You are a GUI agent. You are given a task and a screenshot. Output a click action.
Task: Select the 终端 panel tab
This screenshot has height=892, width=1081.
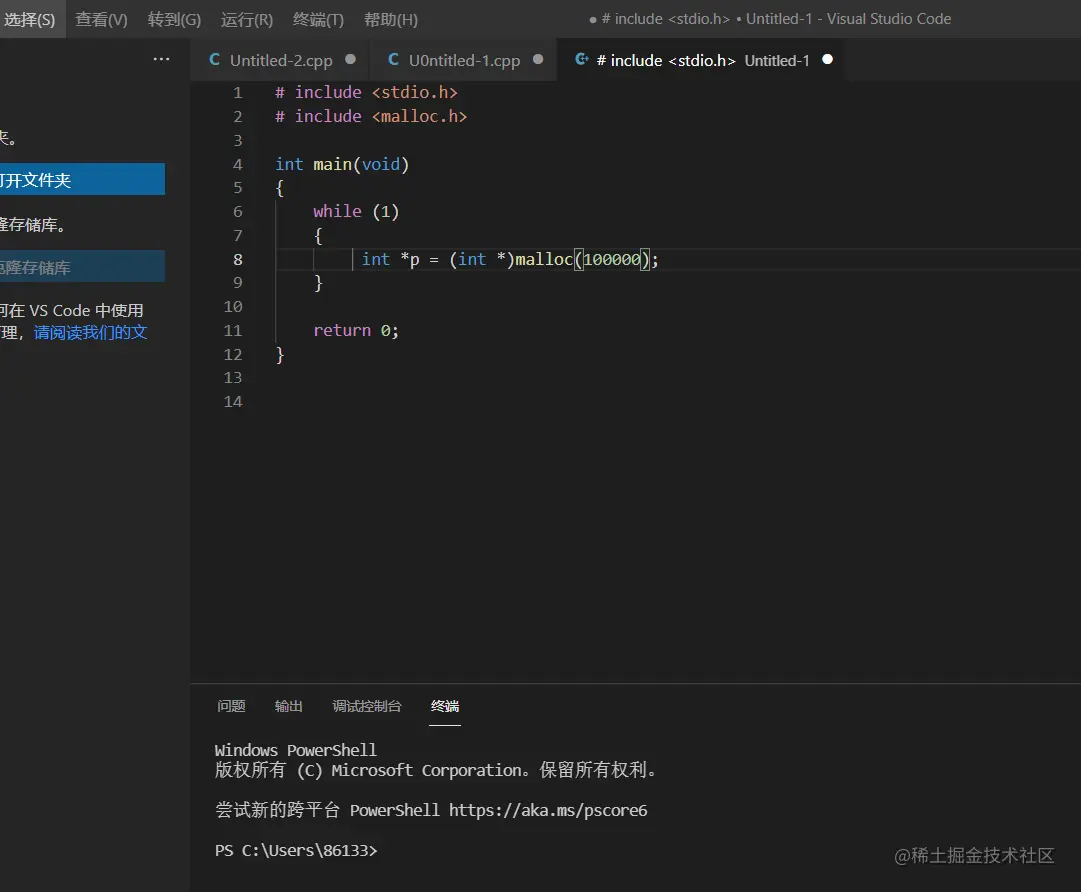[x=444, y=706]
